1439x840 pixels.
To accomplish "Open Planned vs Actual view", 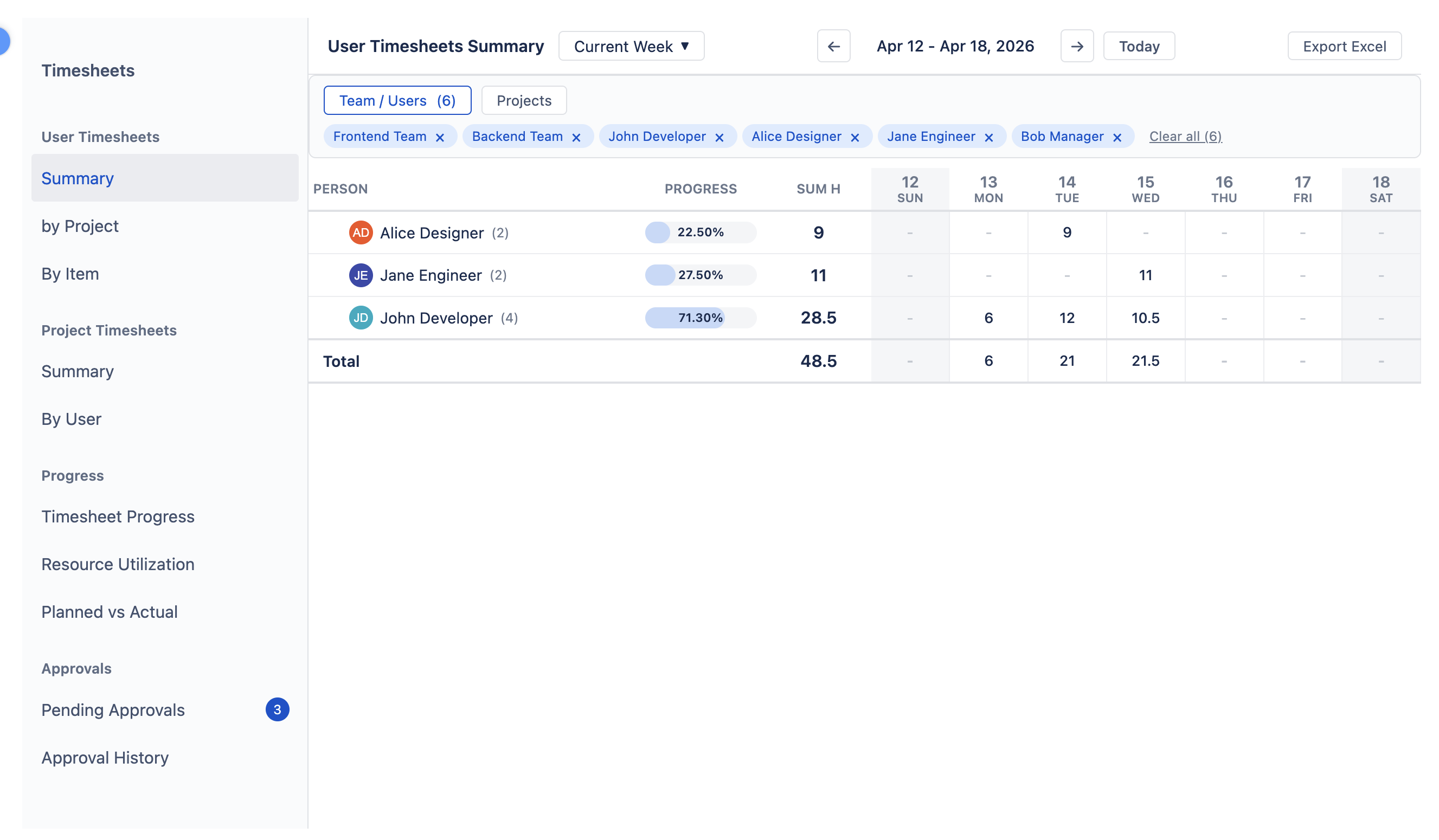I will tap(109, 612).
